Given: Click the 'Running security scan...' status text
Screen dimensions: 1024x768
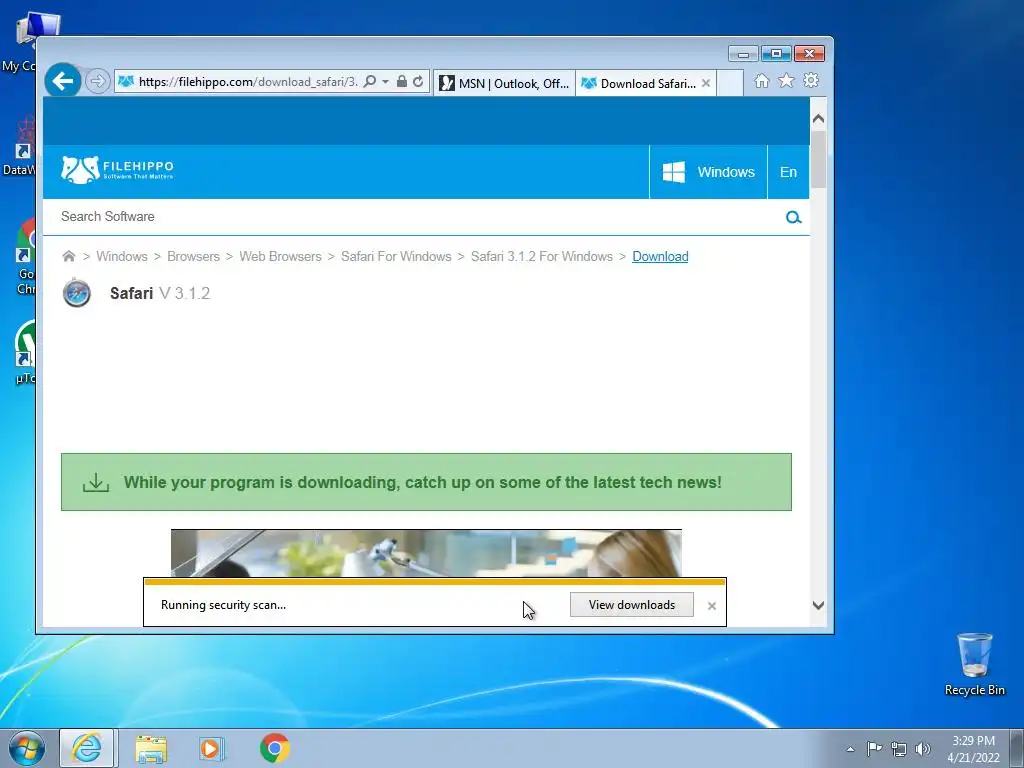Looking at the screenshot, I should tap(223, 605).
